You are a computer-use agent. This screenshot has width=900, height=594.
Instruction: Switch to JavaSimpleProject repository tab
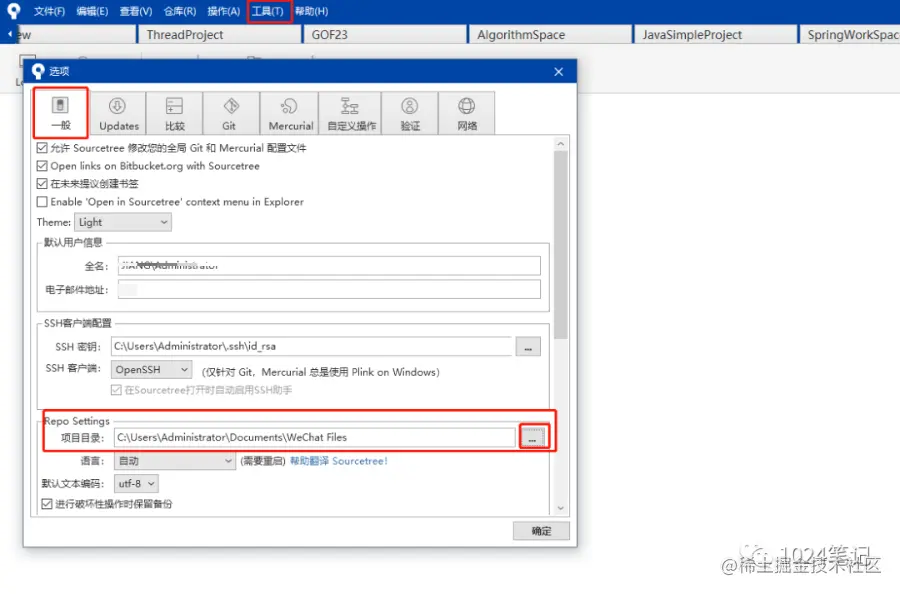tap(715, 34)
